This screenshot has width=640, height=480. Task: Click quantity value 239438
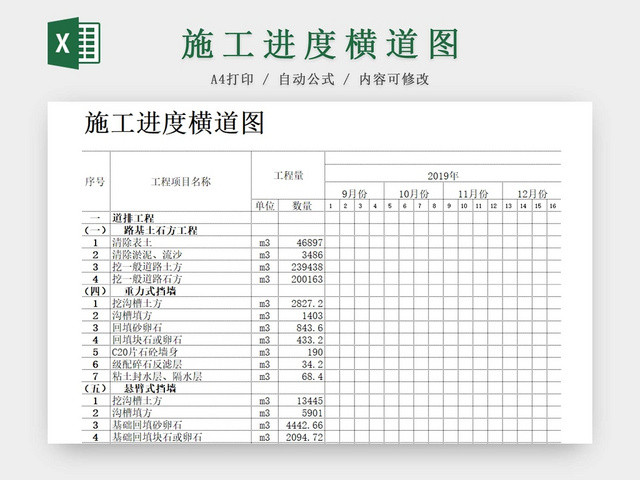[x=307, y=267]
